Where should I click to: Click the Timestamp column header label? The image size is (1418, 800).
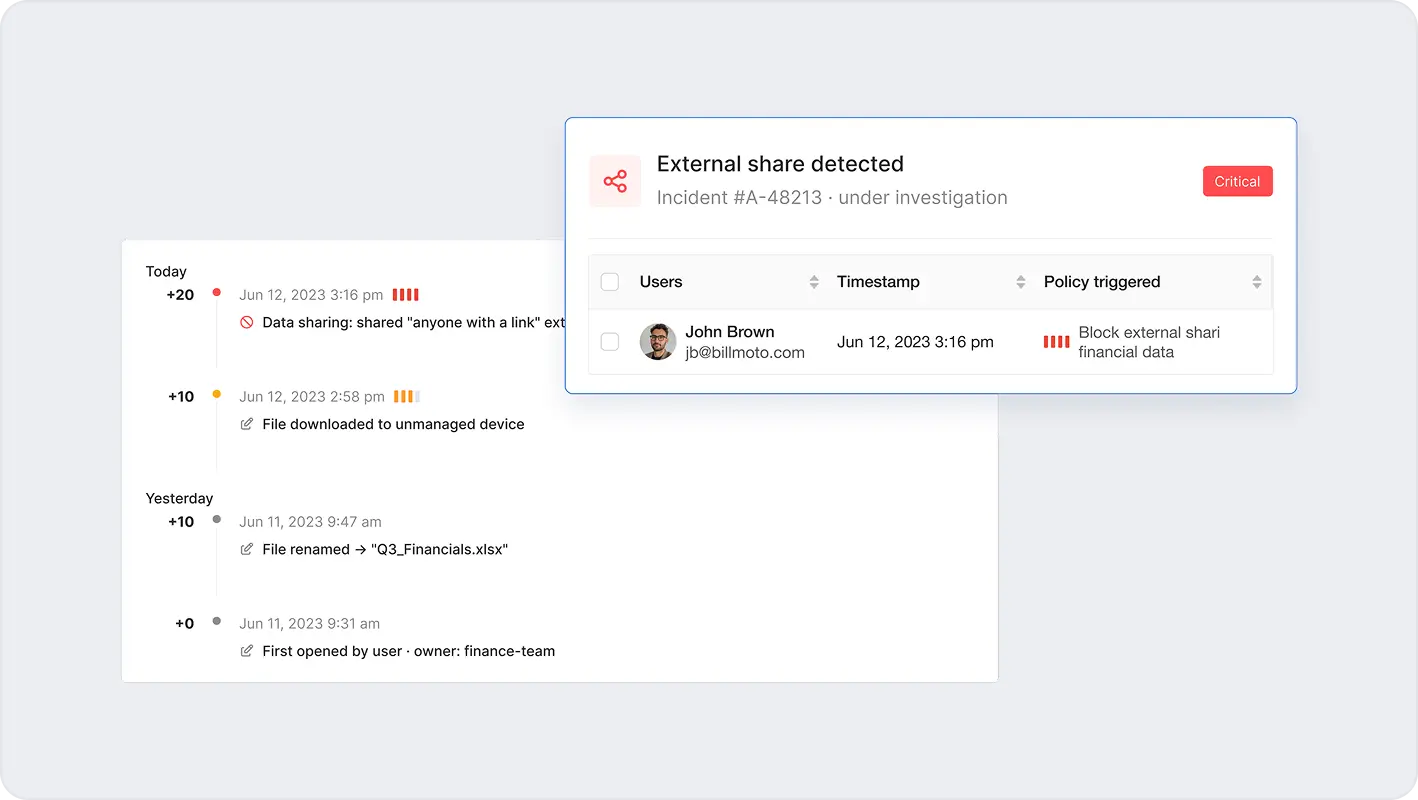878,282
